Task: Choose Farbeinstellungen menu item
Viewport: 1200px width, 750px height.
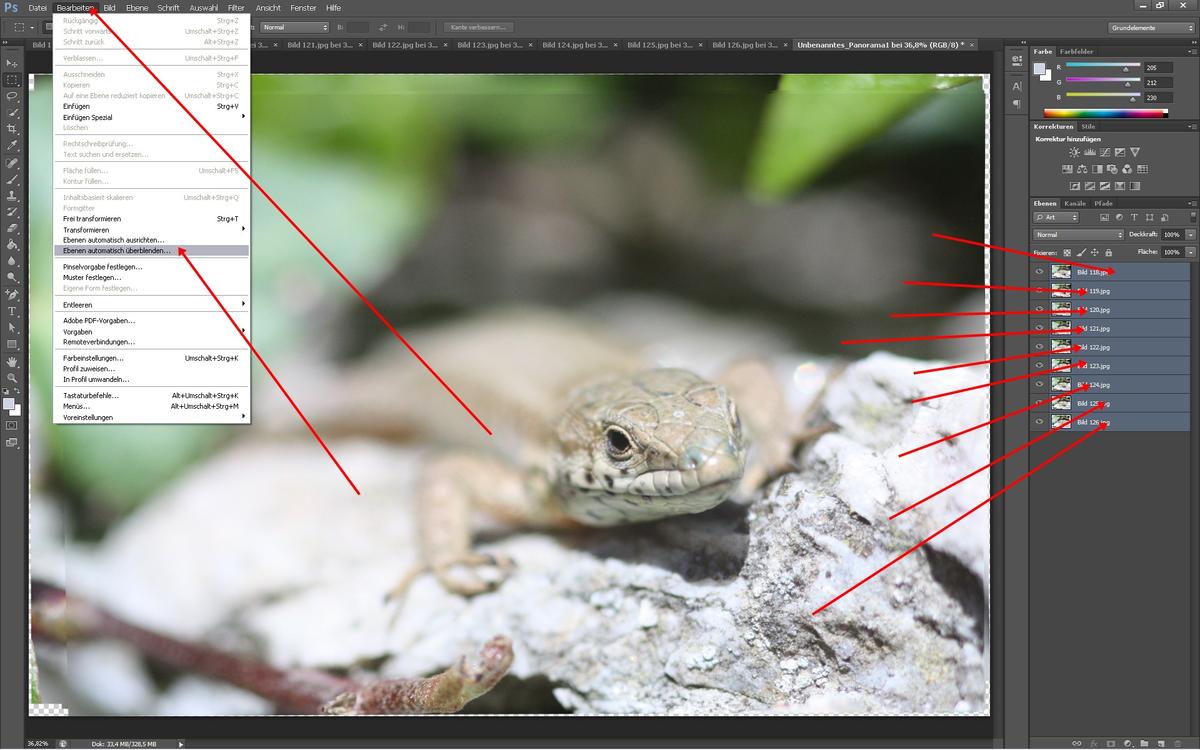Action: pyautogui.click(x=150, y=357)
